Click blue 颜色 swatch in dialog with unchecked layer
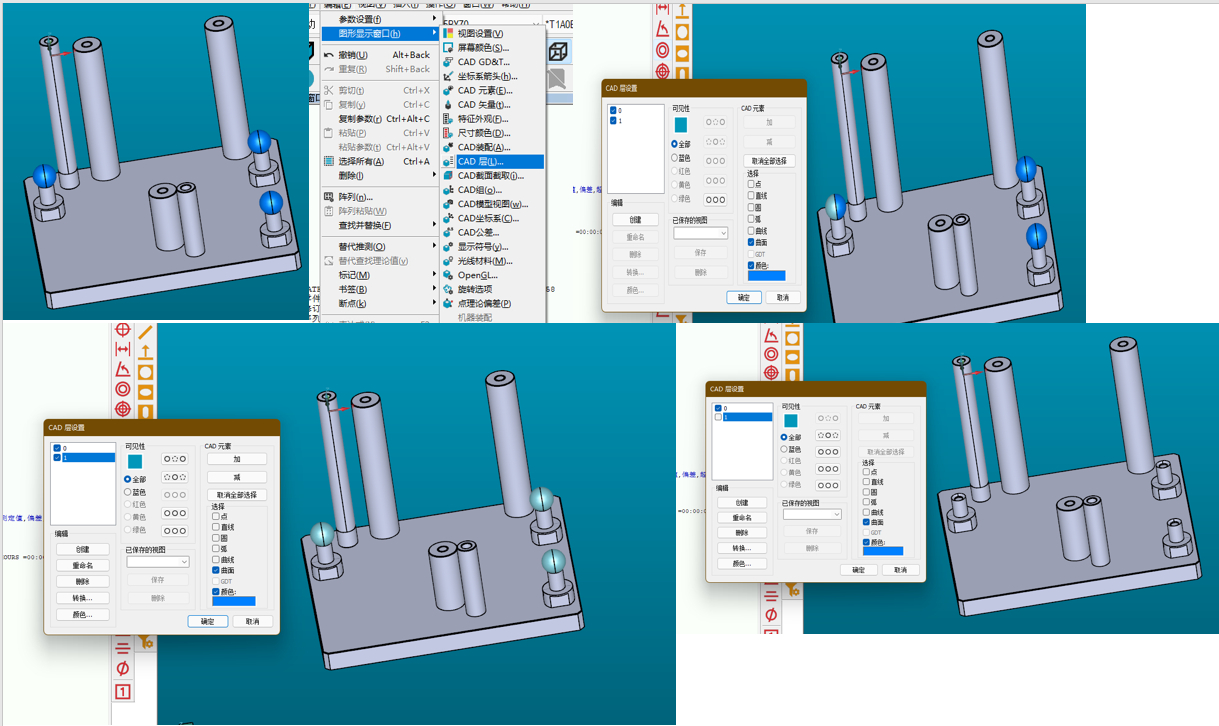This screenshot has height=726, width=1219. click(x=882, y=551)
